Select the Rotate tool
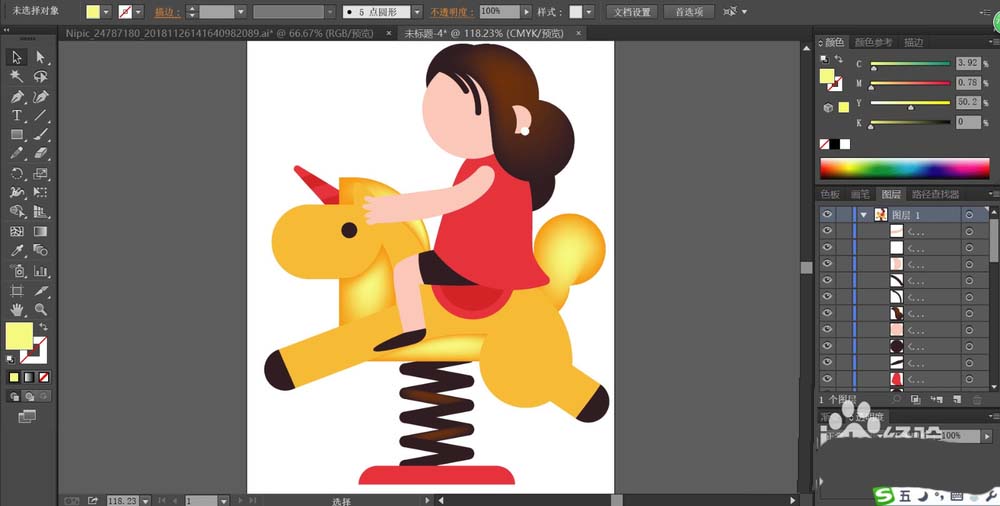 [x=17, y=174]
